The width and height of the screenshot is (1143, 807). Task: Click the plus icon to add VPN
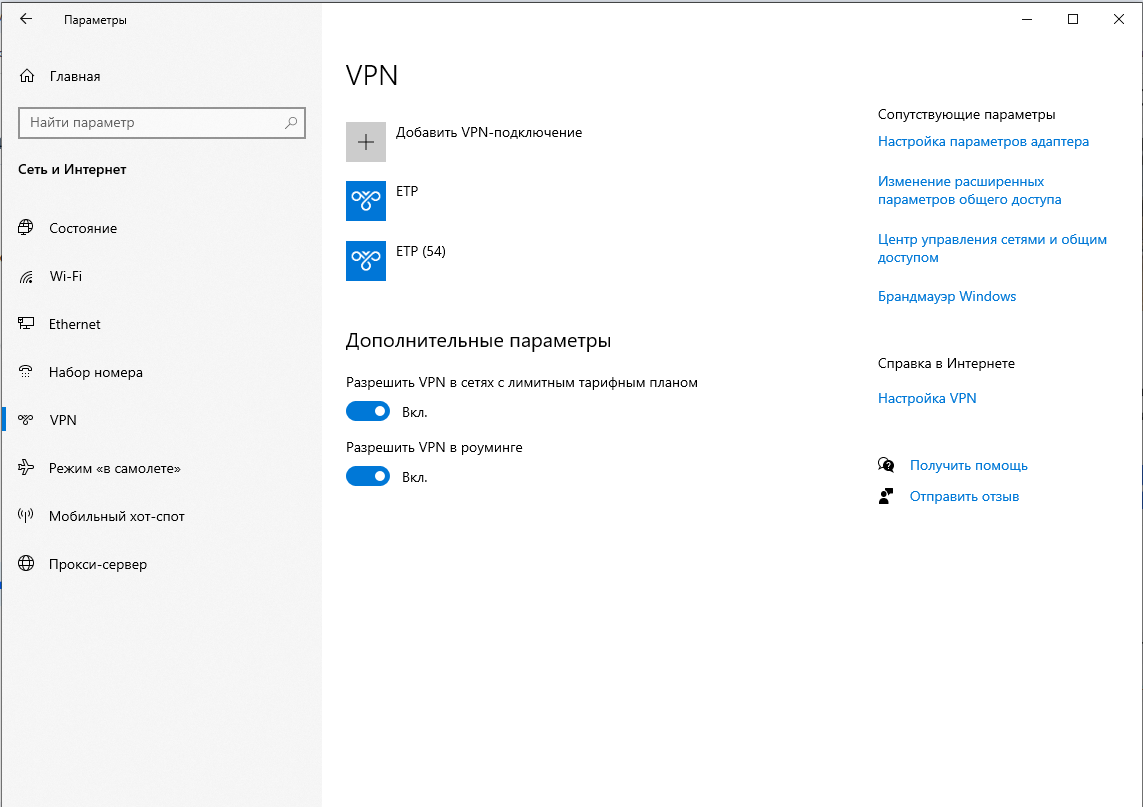pos(366,141)
